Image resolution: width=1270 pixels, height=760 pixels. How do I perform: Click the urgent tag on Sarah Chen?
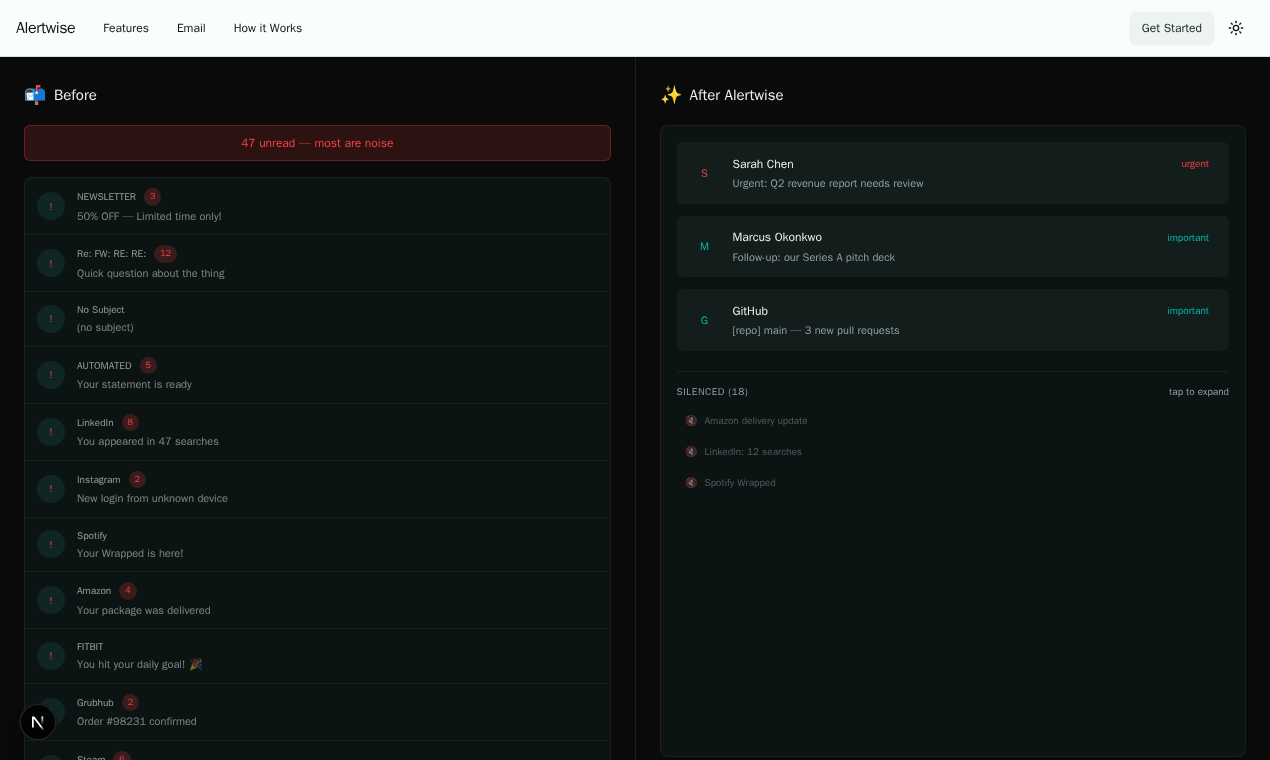click(x=1195, y=164)
